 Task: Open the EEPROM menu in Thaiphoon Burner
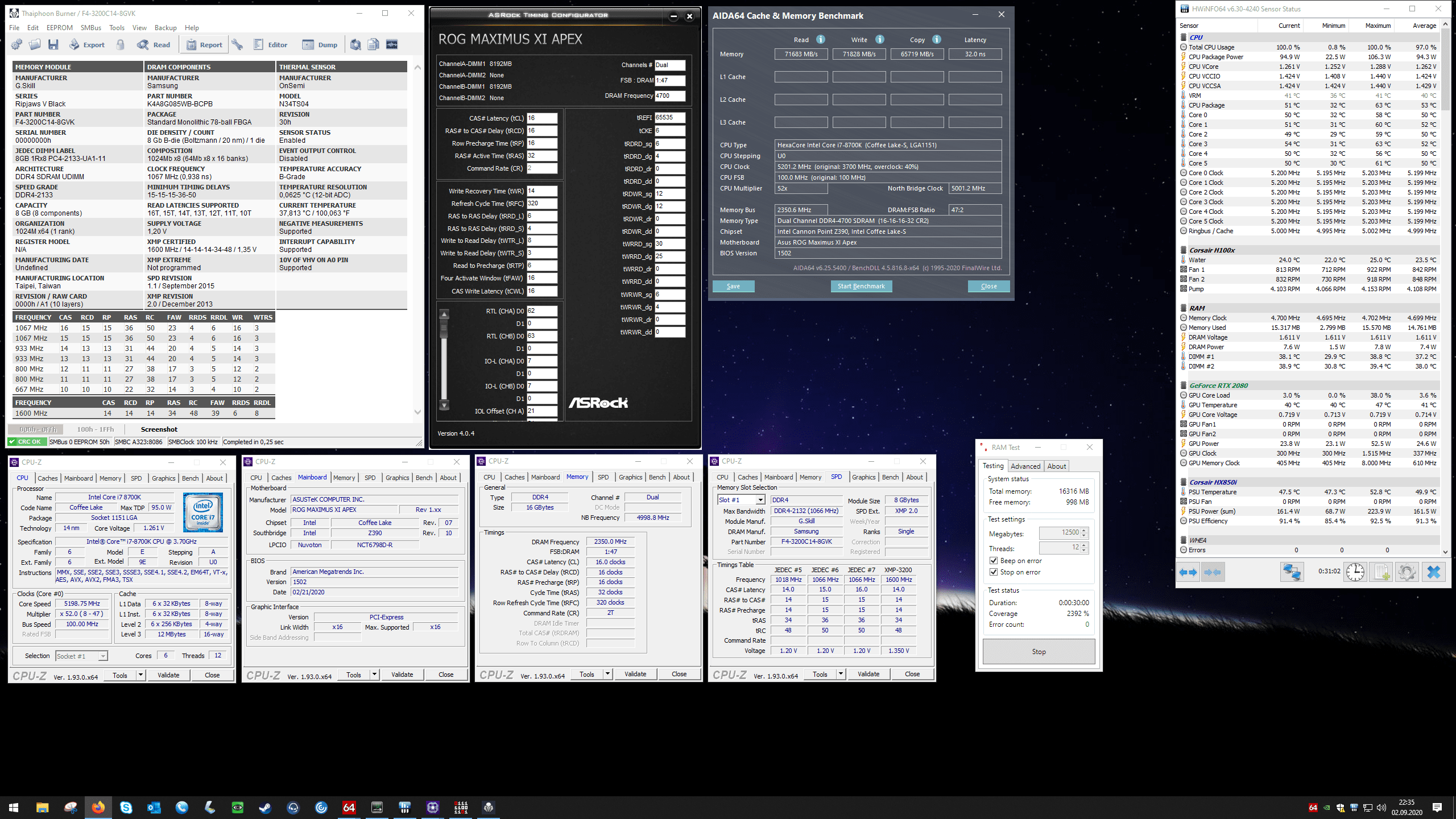pos(60,27)
